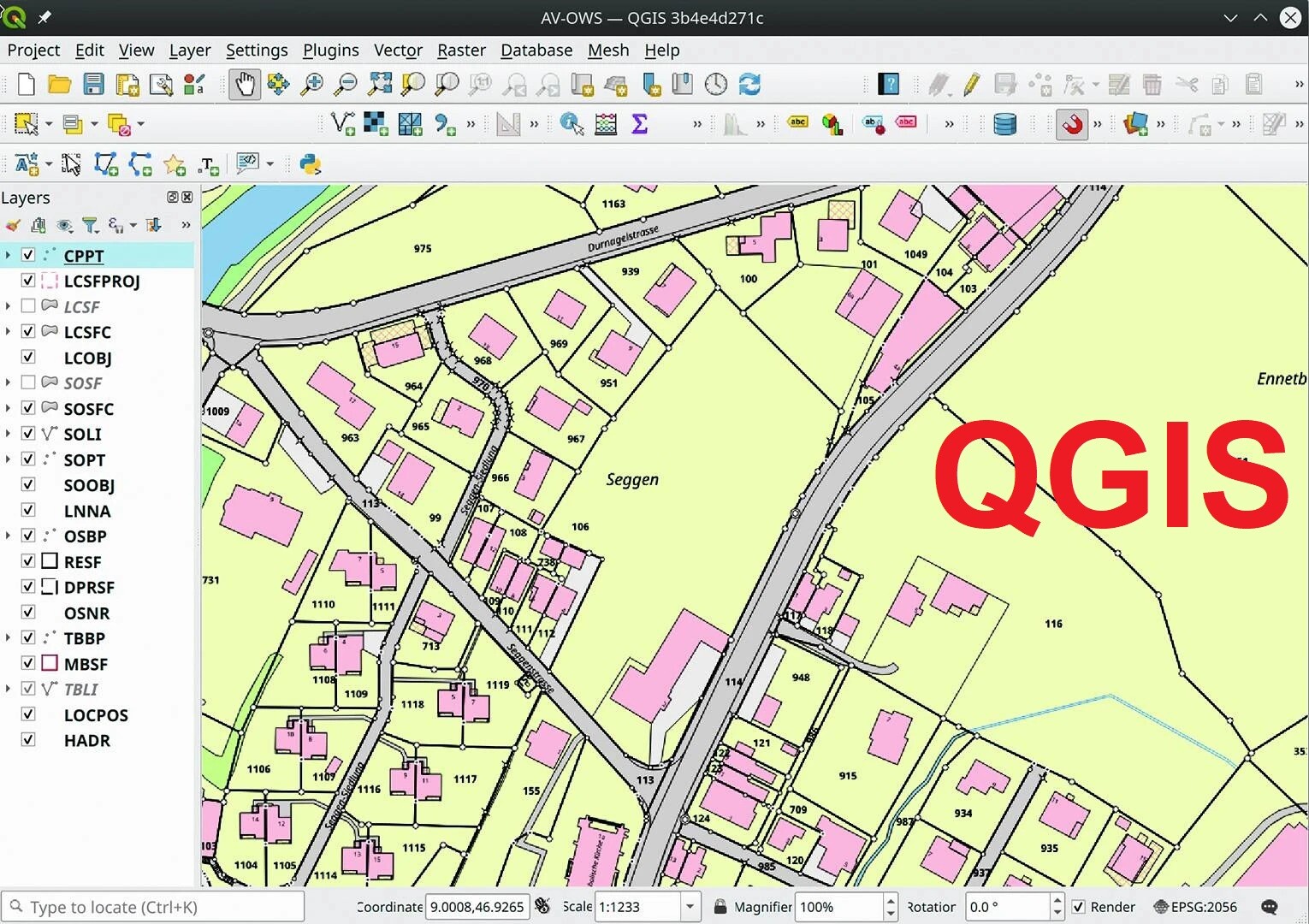Viewport: 1309px width, 924px height.
Task: Open the Plugins menu
Action: tap(330, 50)
